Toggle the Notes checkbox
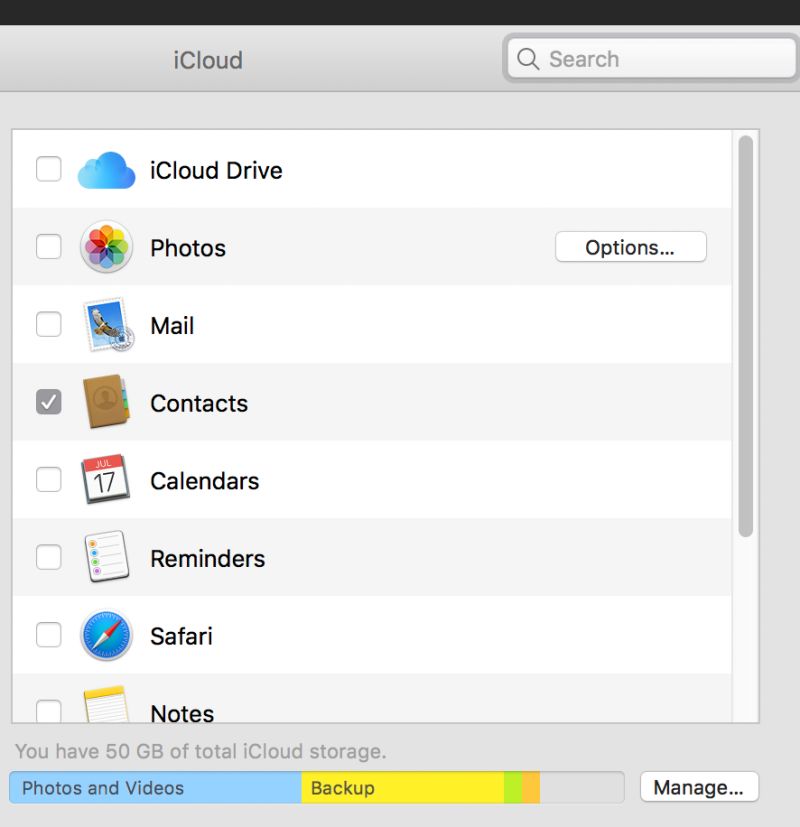 coord(49,710)
